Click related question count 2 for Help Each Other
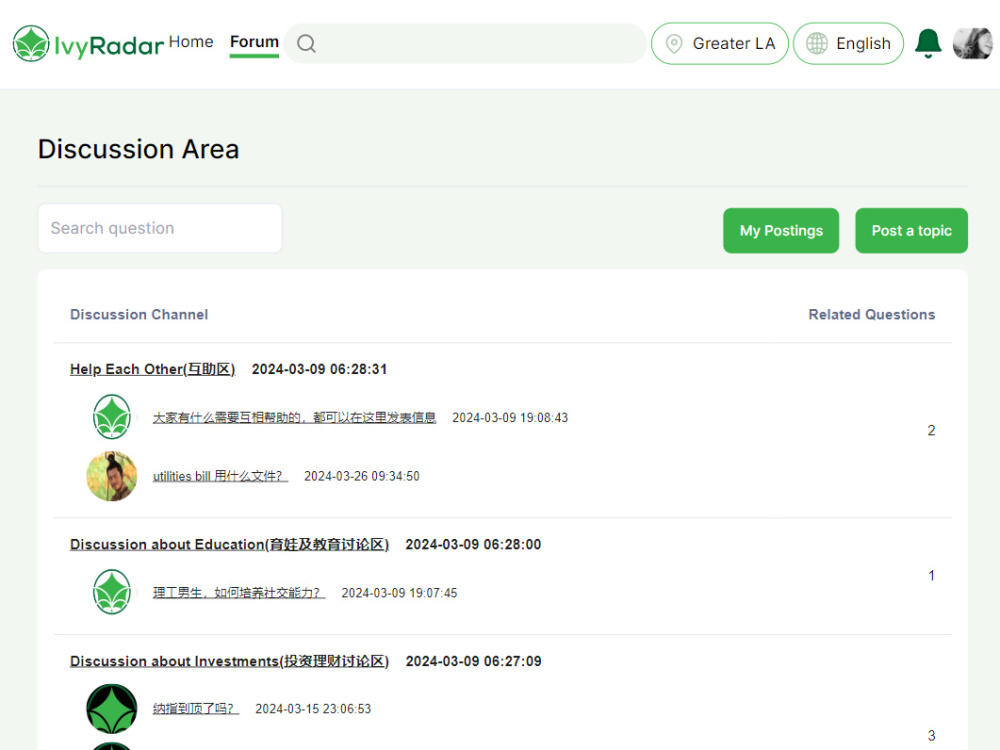Image resolution: width=1000 pixels, height=750 pixels. tap(931, 430)
